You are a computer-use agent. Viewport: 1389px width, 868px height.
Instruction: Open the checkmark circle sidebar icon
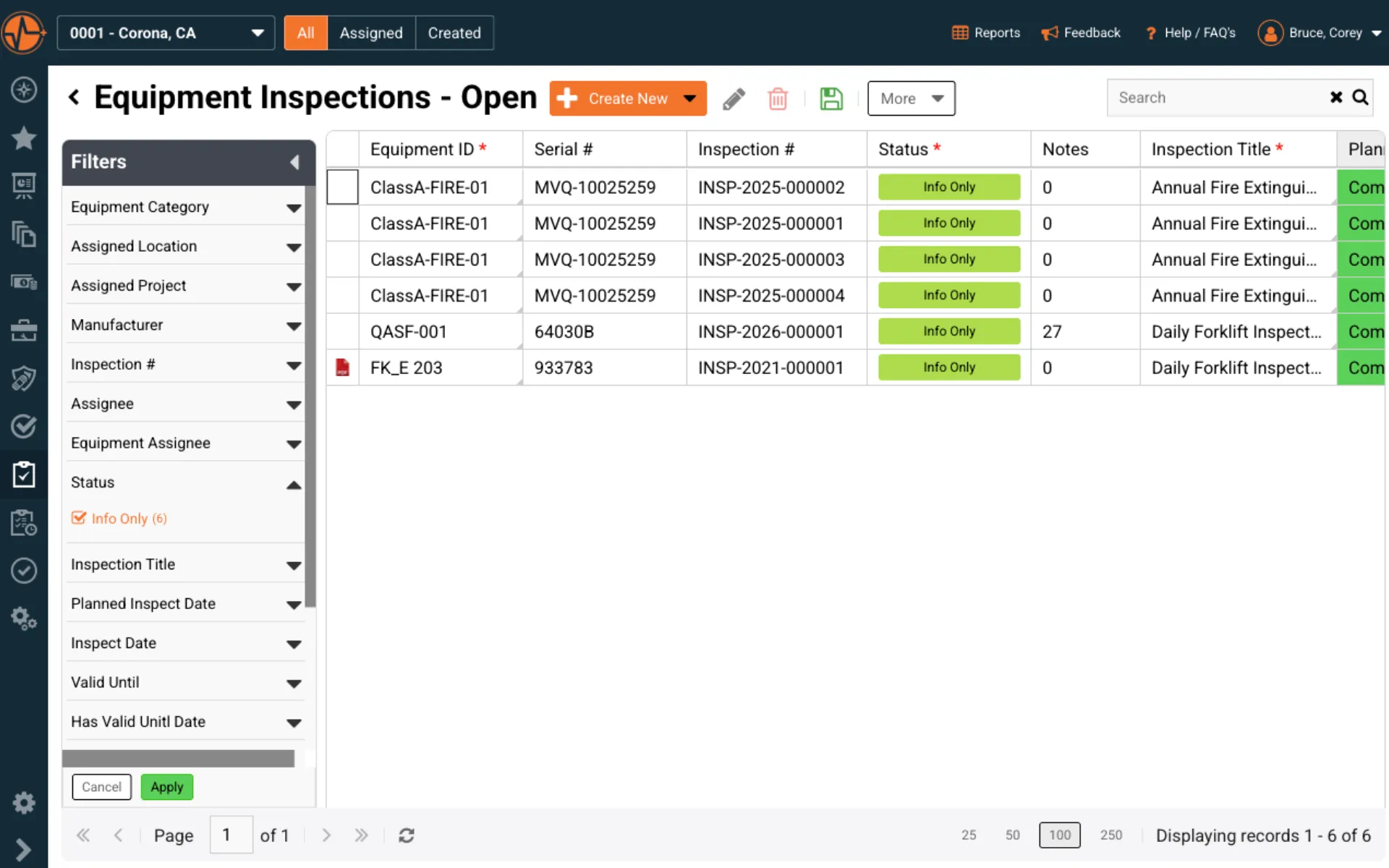[24, 571]
